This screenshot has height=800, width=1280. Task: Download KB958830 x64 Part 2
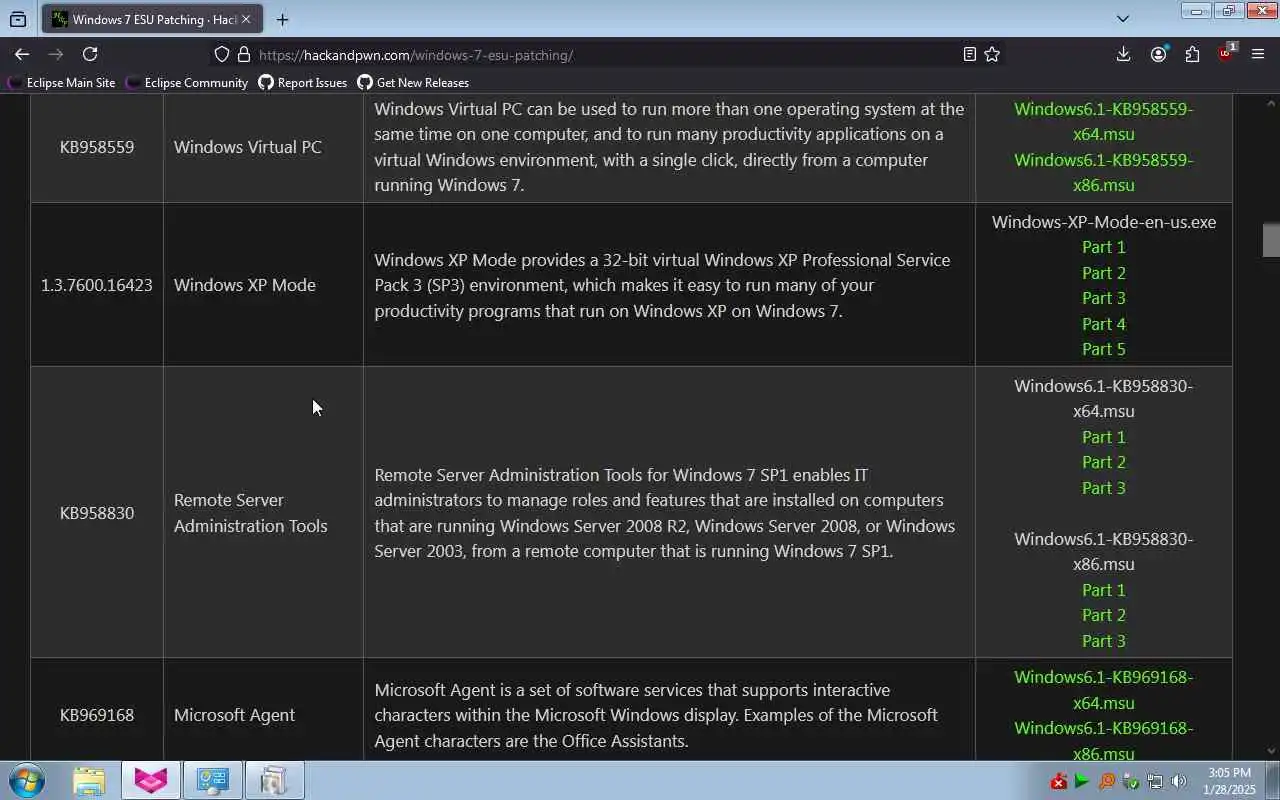click(x=1103, y=462)
